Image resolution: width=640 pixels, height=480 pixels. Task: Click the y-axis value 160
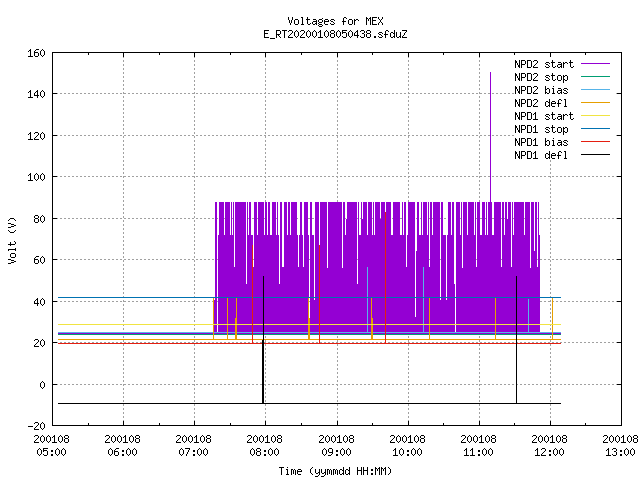click(x=36, y=53)
